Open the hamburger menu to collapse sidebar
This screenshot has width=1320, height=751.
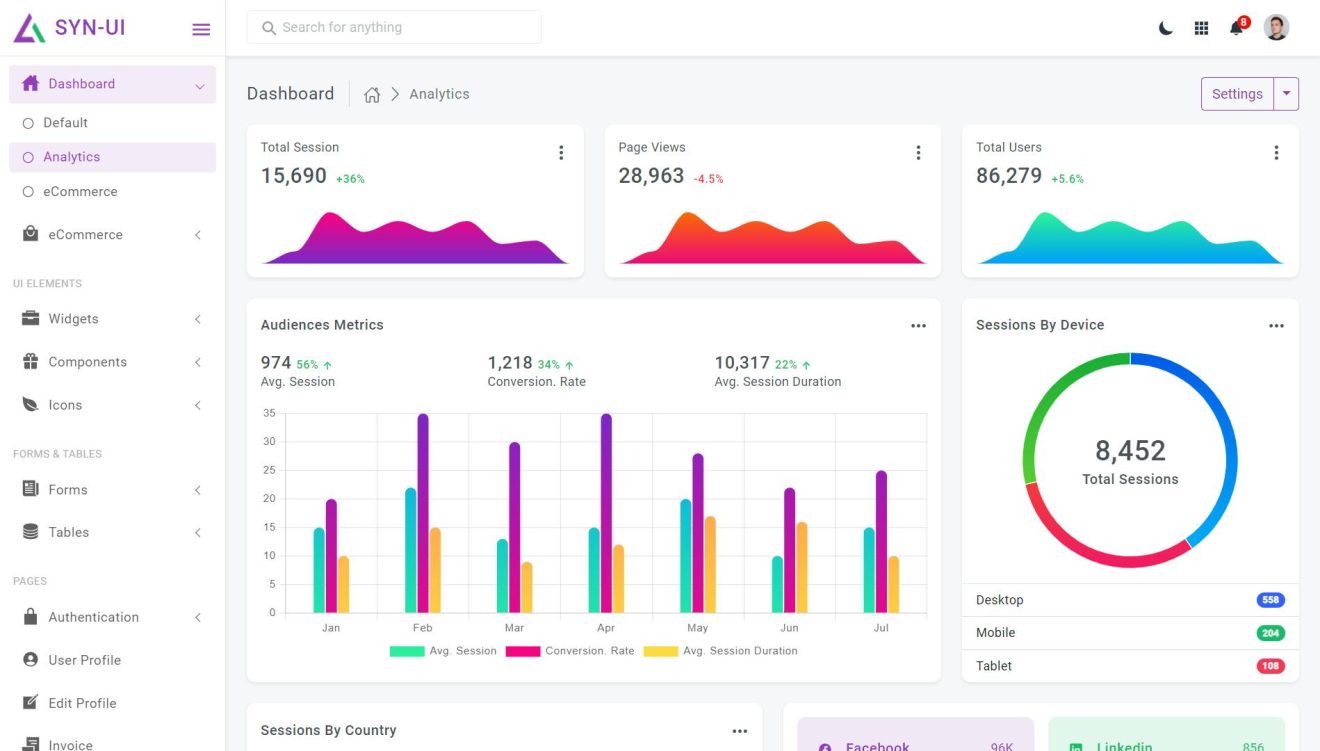point(201,28)
